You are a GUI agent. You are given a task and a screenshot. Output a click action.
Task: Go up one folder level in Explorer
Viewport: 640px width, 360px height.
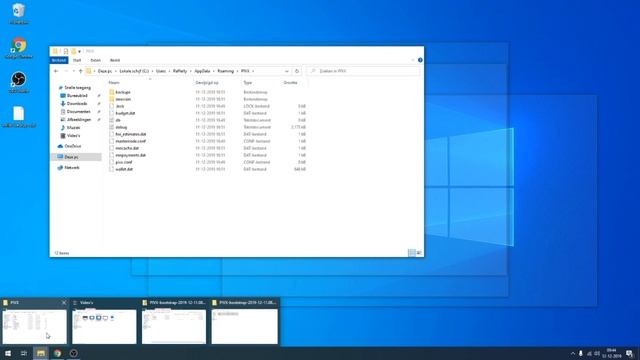(80, 71)
